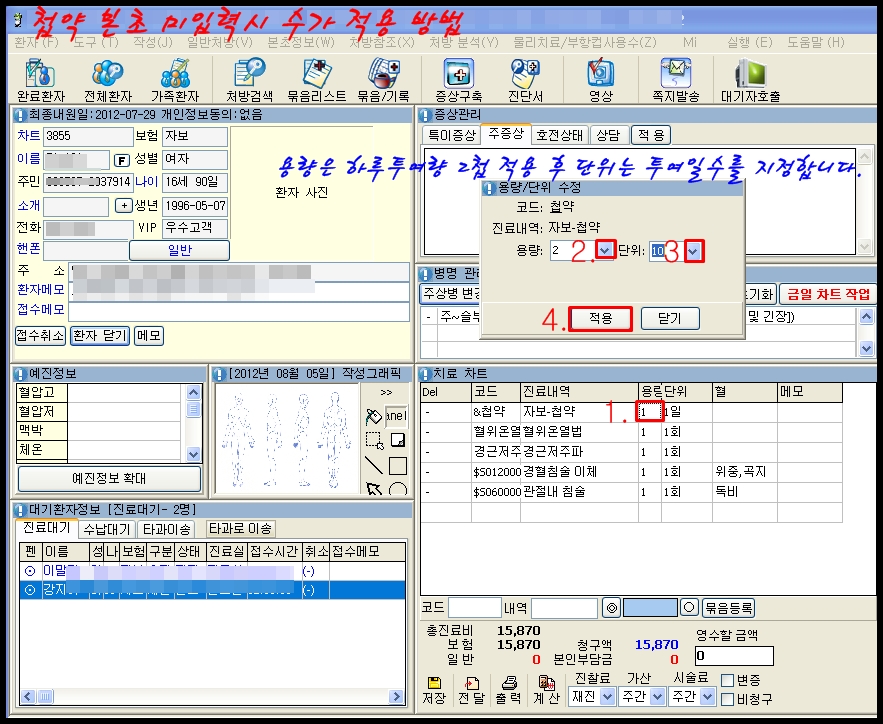The width and height of the screenshot is (883, 724).
Task: Select the paint bucket drawing tool
Action: (374, 415)
